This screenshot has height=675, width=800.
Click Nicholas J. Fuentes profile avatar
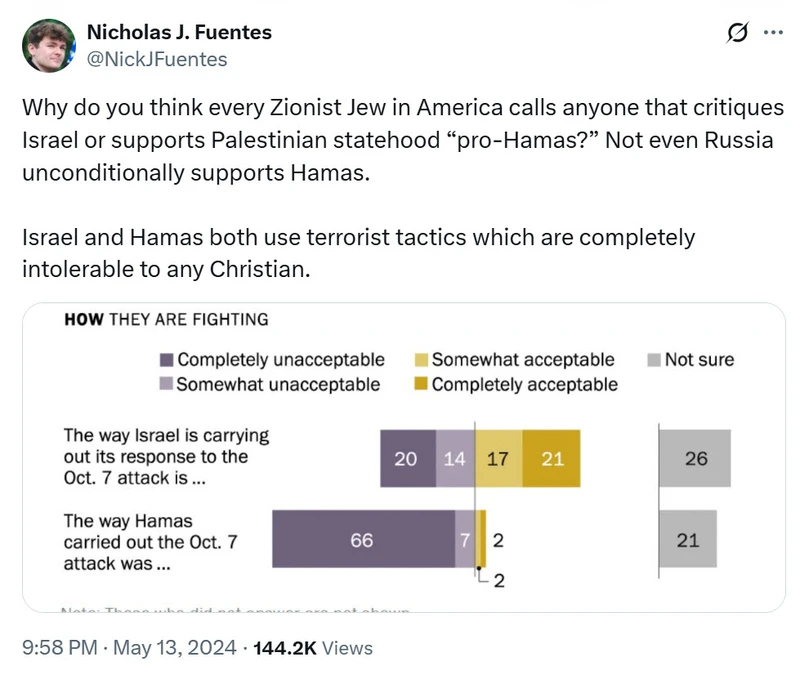(x=48, y=45)
